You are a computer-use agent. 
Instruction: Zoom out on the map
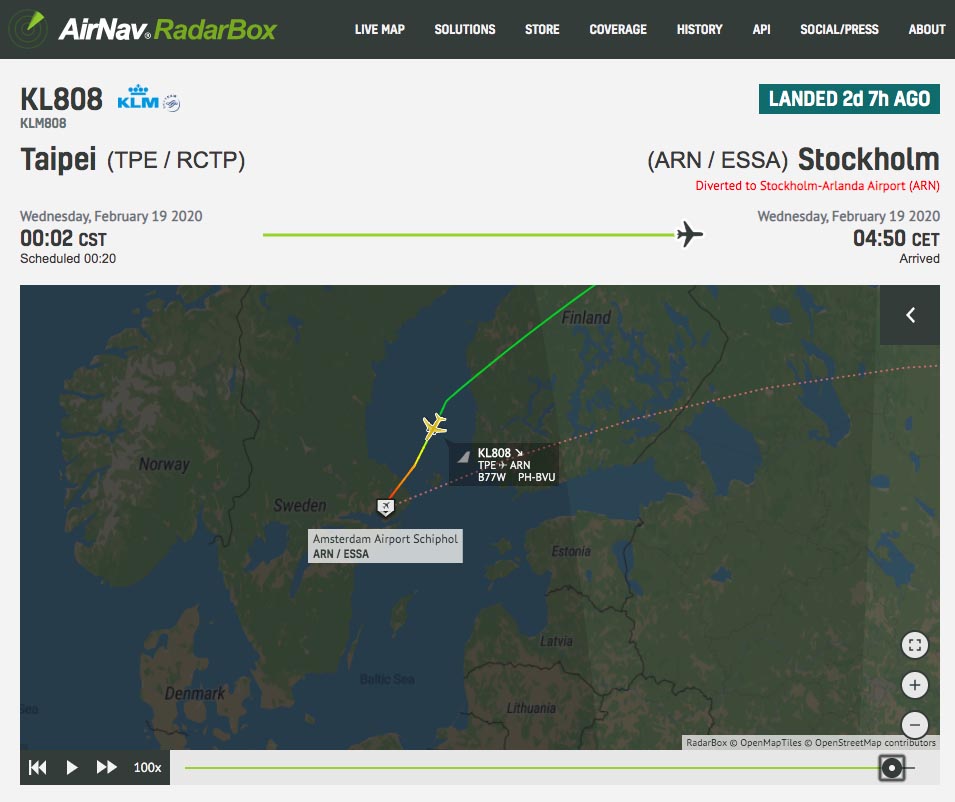tap(914, 725)
